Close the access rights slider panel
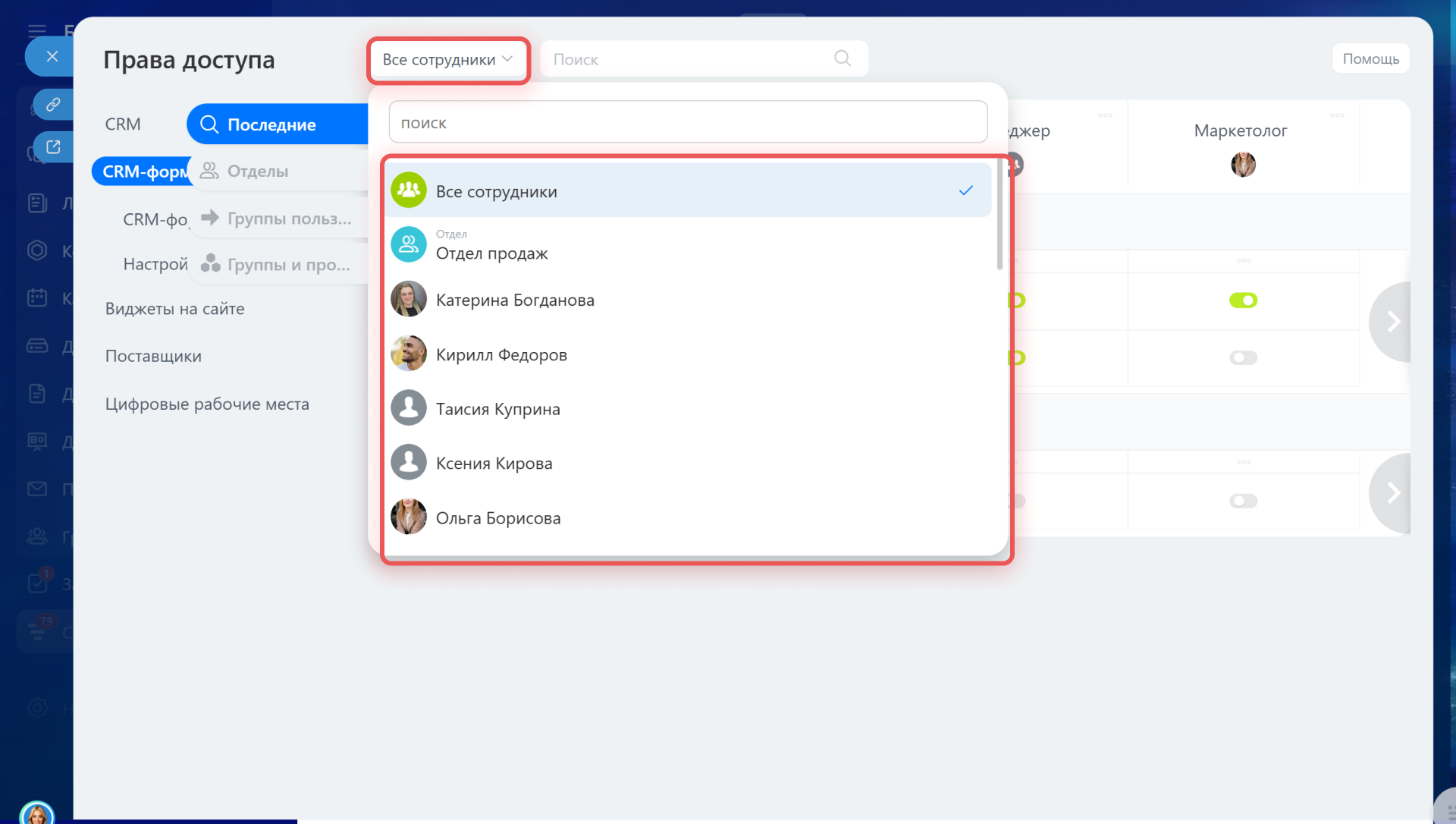Viewport: 1456px width, 824px height. 52,56
